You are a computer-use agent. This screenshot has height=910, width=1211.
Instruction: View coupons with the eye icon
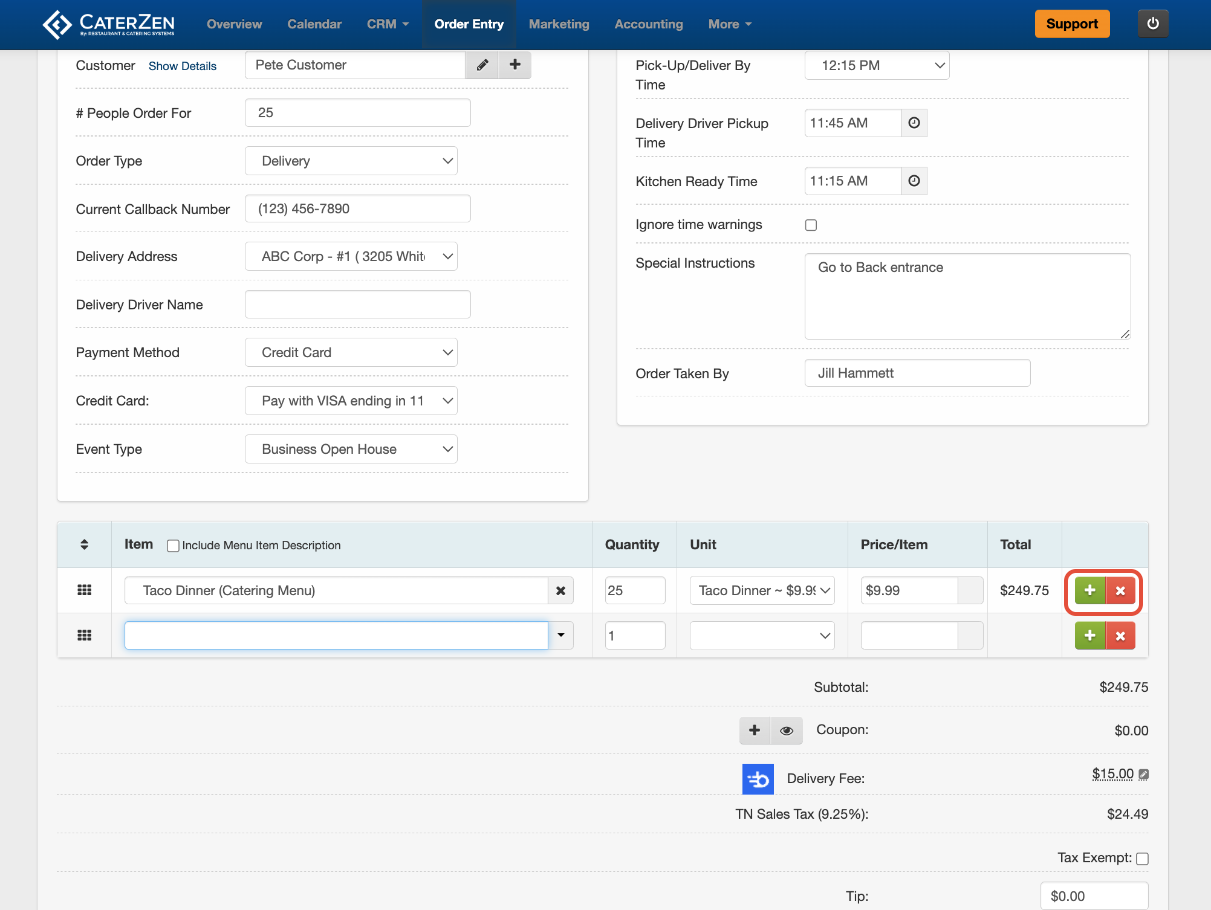click(x=787, y=731)
